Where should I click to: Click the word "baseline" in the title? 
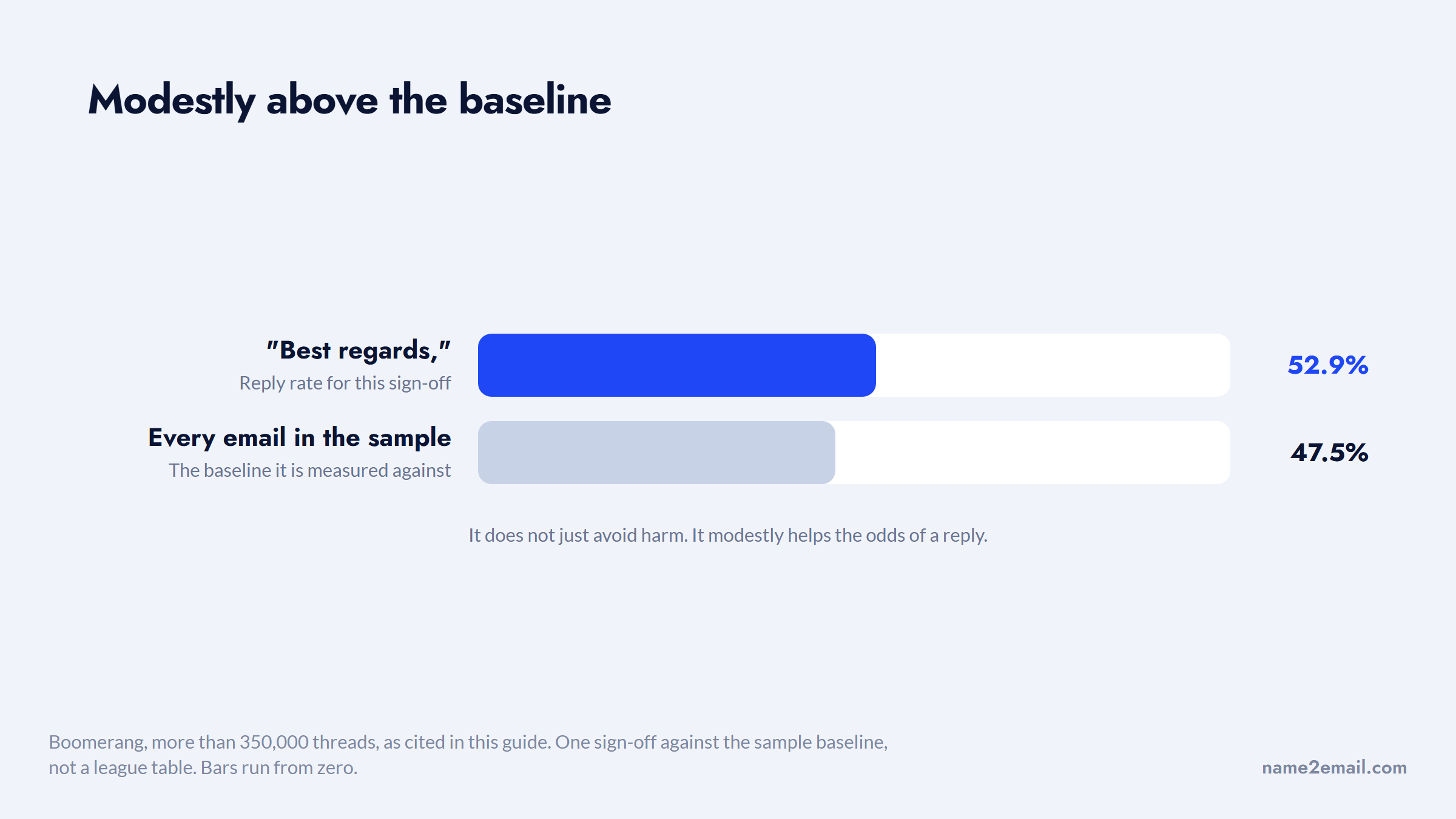(x=535, y=100)
